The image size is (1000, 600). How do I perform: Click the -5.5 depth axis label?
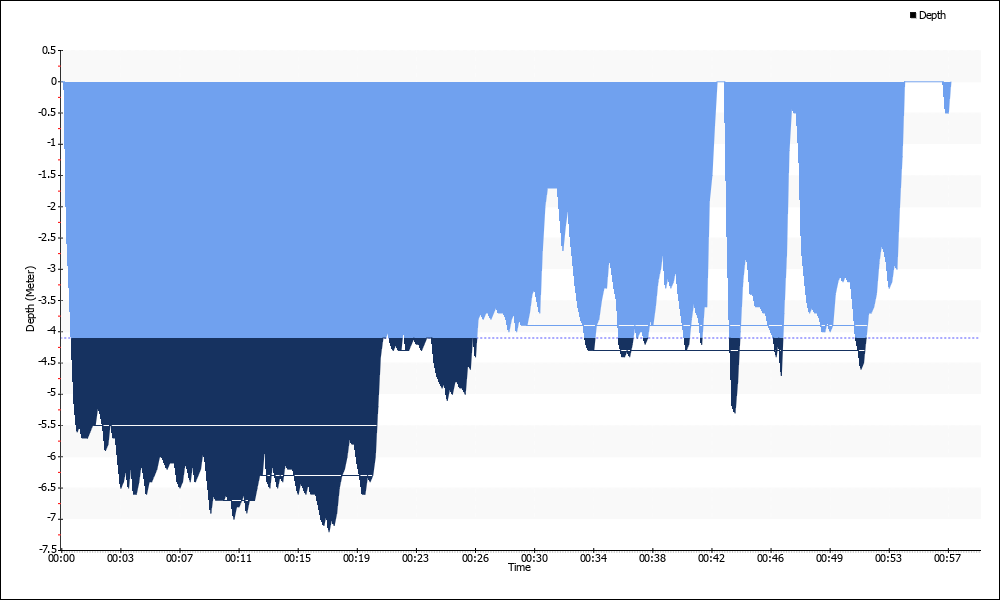pyautogui.click(x=47, y=425)
